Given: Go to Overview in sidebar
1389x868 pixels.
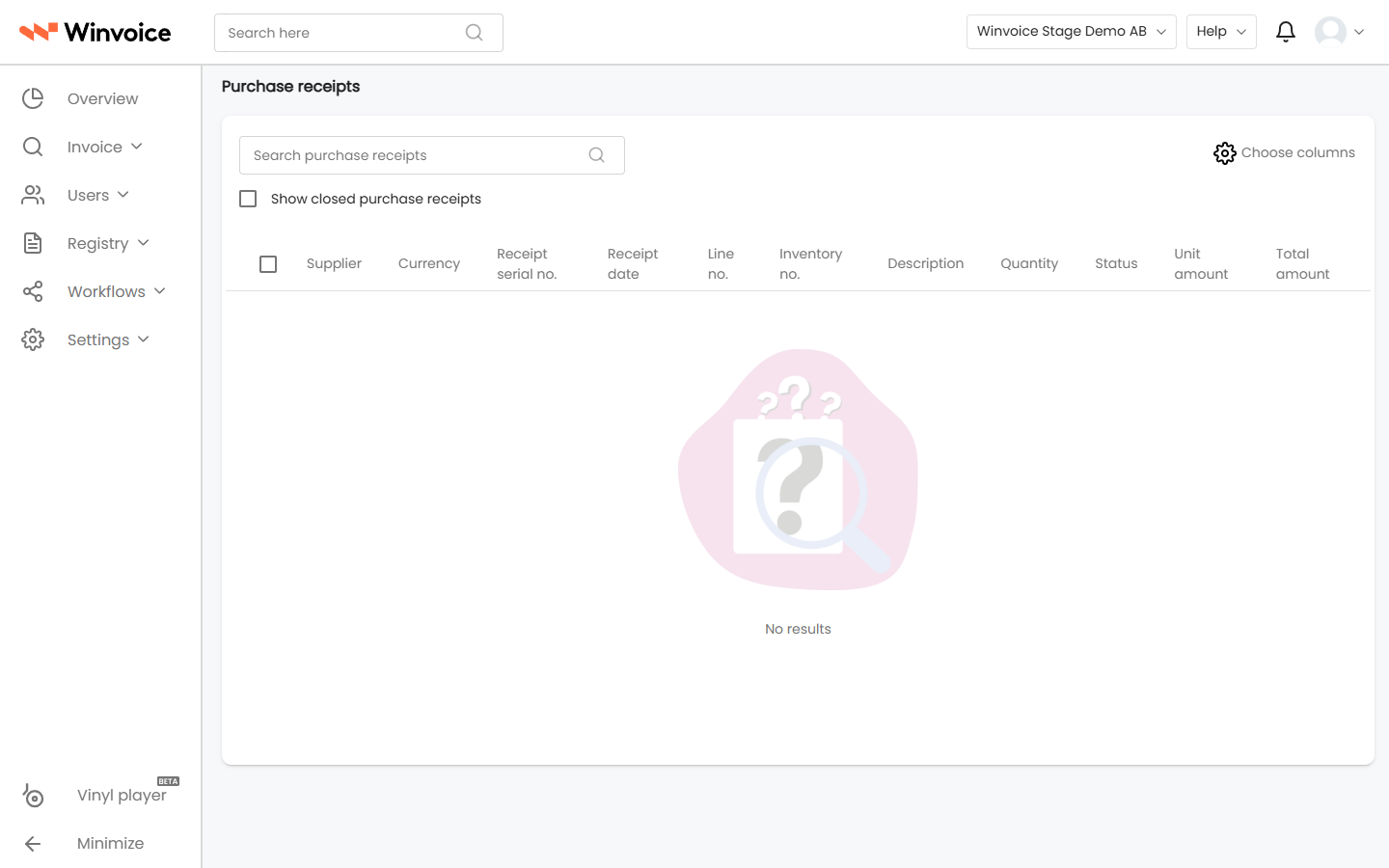Looking at the screenshot, I should click(x=102, y=98).
